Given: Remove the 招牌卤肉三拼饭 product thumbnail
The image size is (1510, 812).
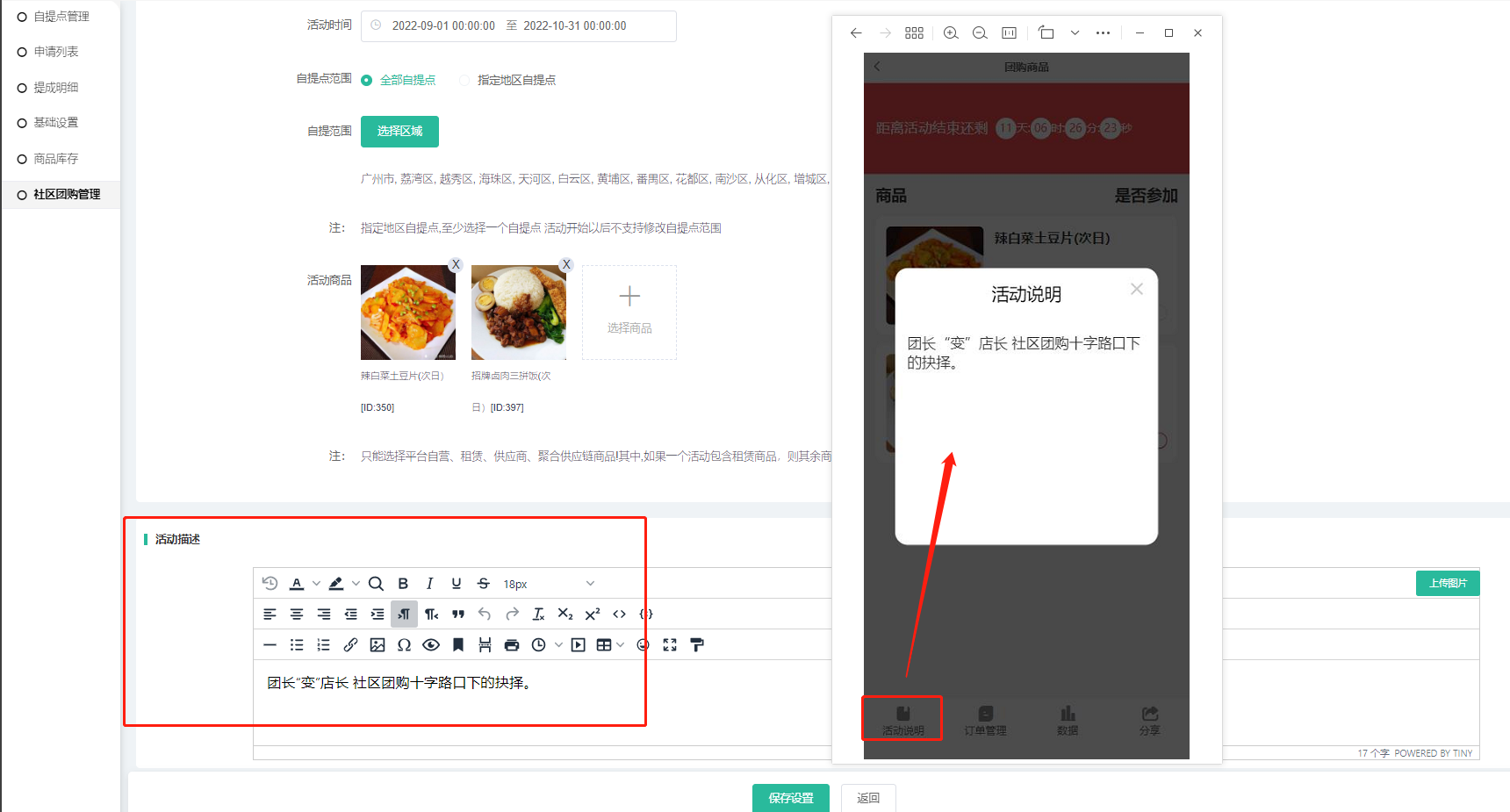Looking at the screenshot, I should coord(566,264).
